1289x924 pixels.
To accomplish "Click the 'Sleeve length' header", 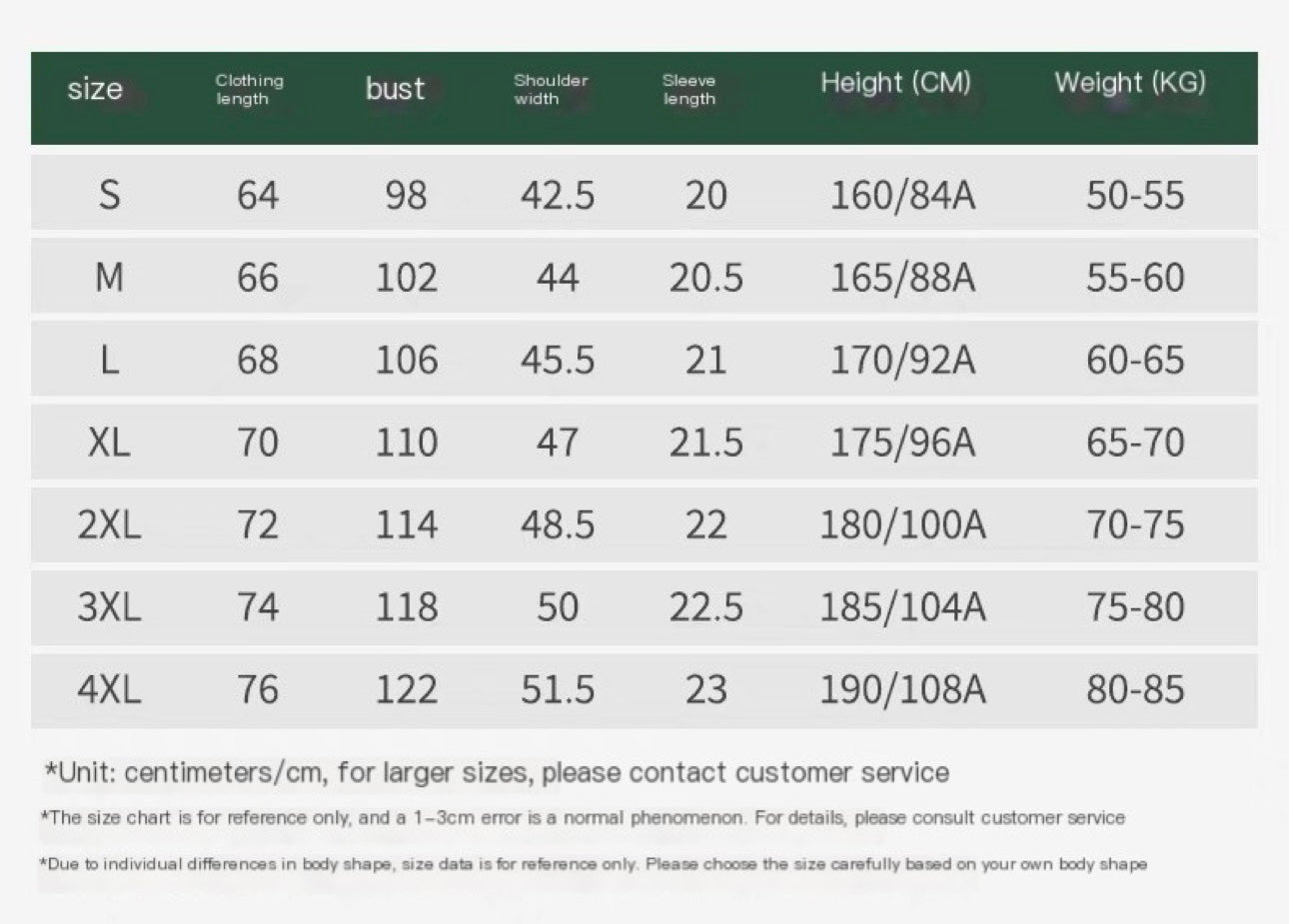I will (x=689, y=89).
